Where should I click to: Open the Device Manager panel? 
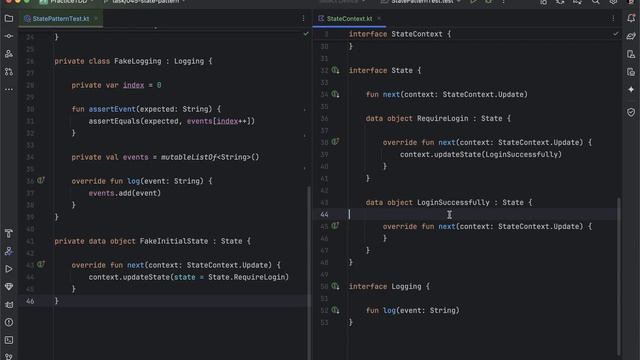(x=631, y=54)
